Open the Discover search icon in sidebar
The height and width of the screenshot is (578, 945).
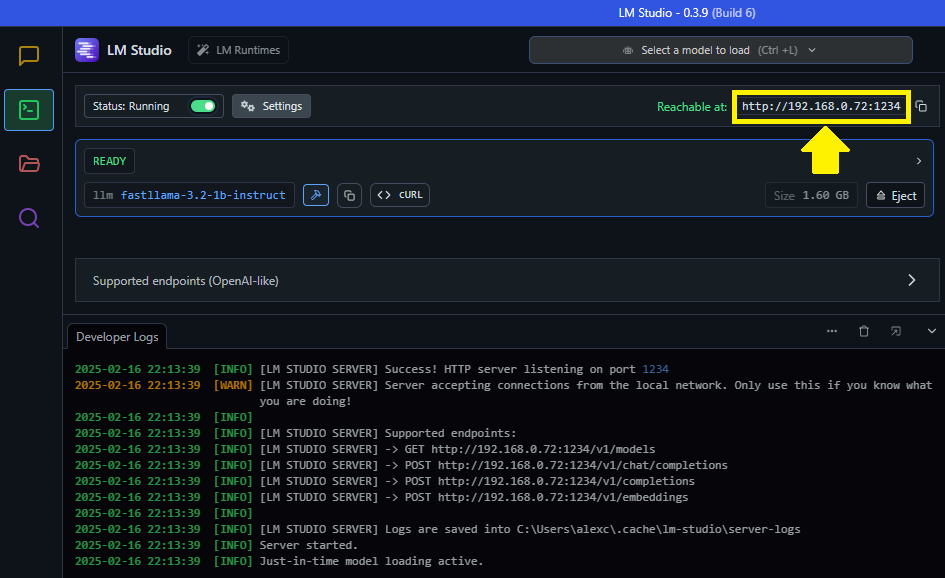point(29,218)
